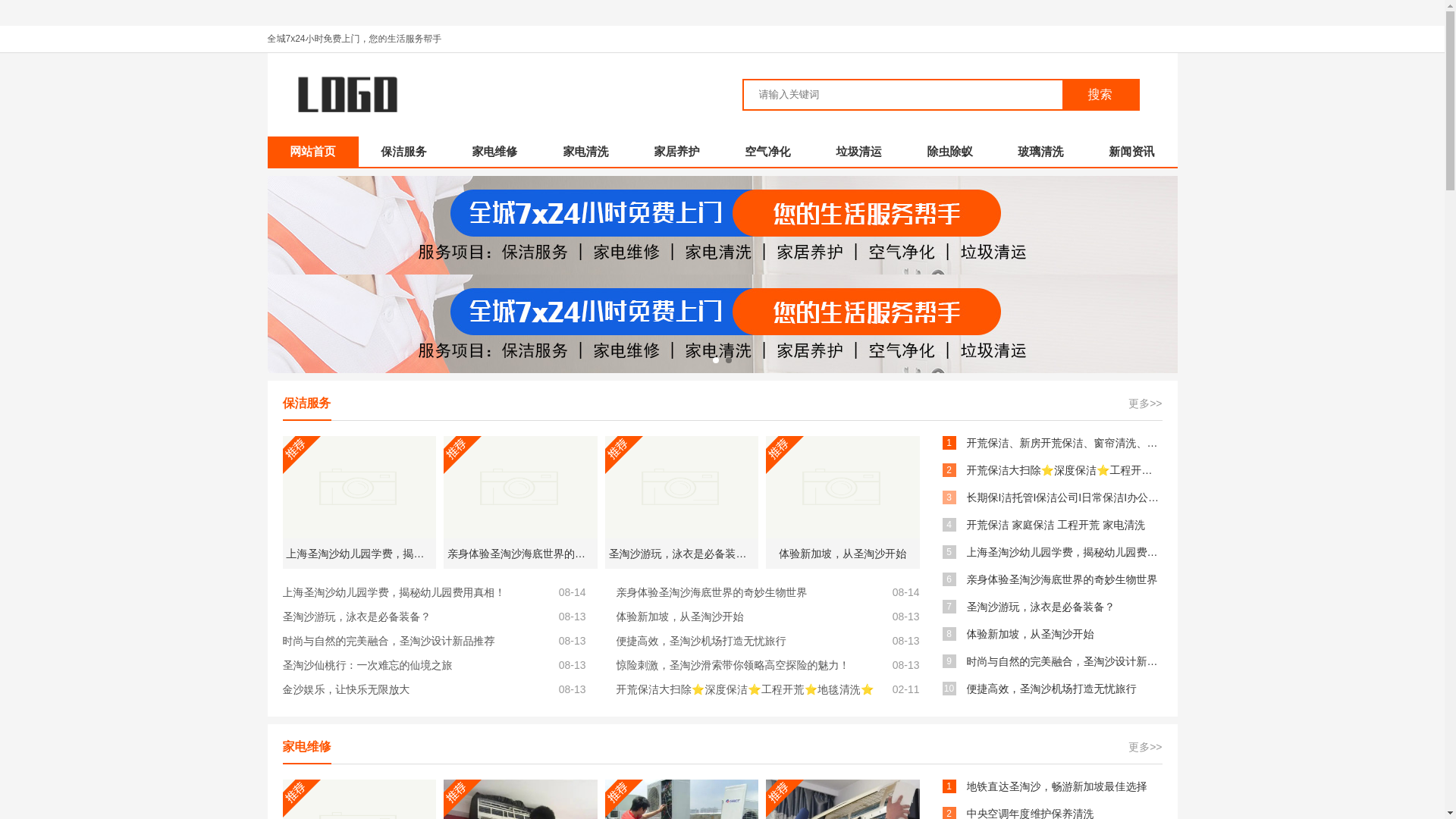
Task: Open list article 圣淘沙游玩，泳衣是必备装备？ dated 08-13
Action: (356, 617)
